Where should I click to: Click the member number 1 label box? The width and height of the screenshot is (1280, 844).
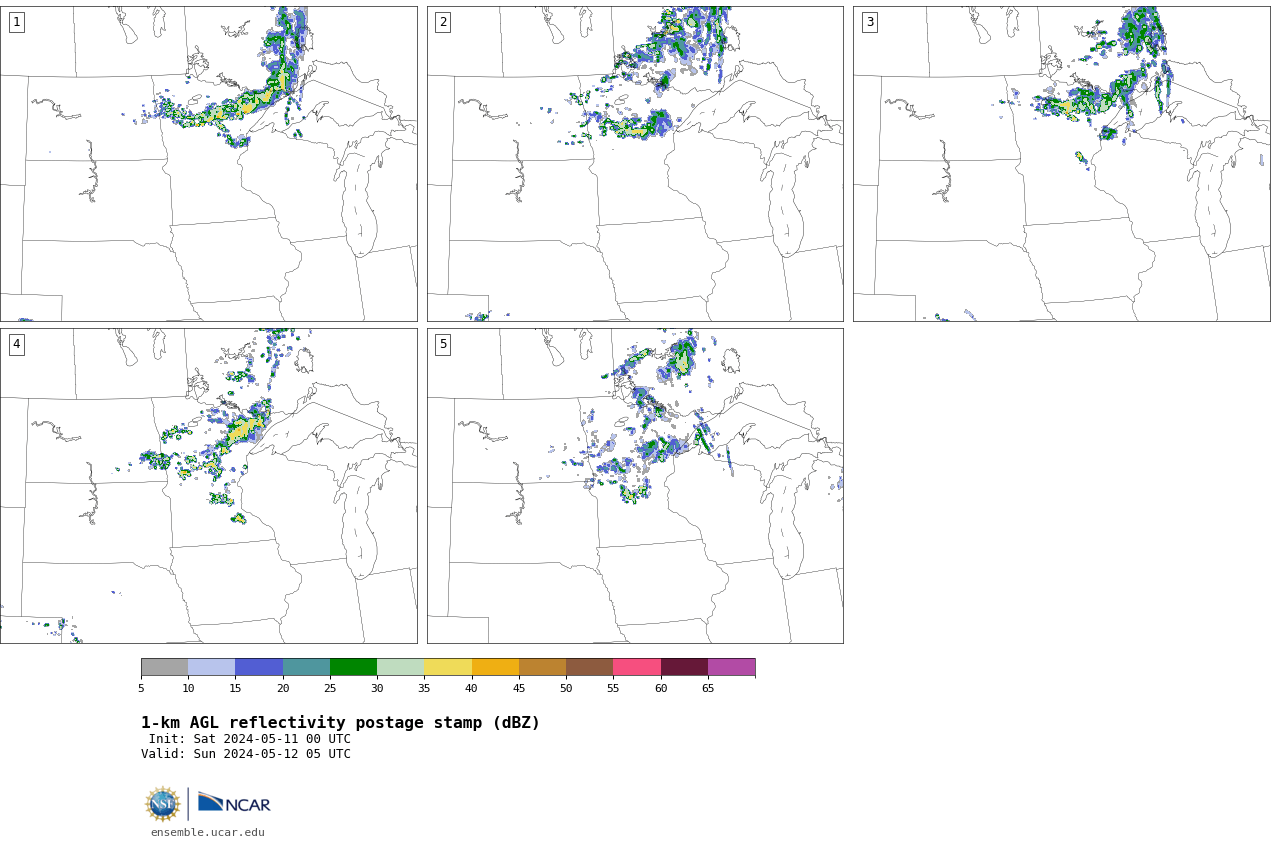16,22
